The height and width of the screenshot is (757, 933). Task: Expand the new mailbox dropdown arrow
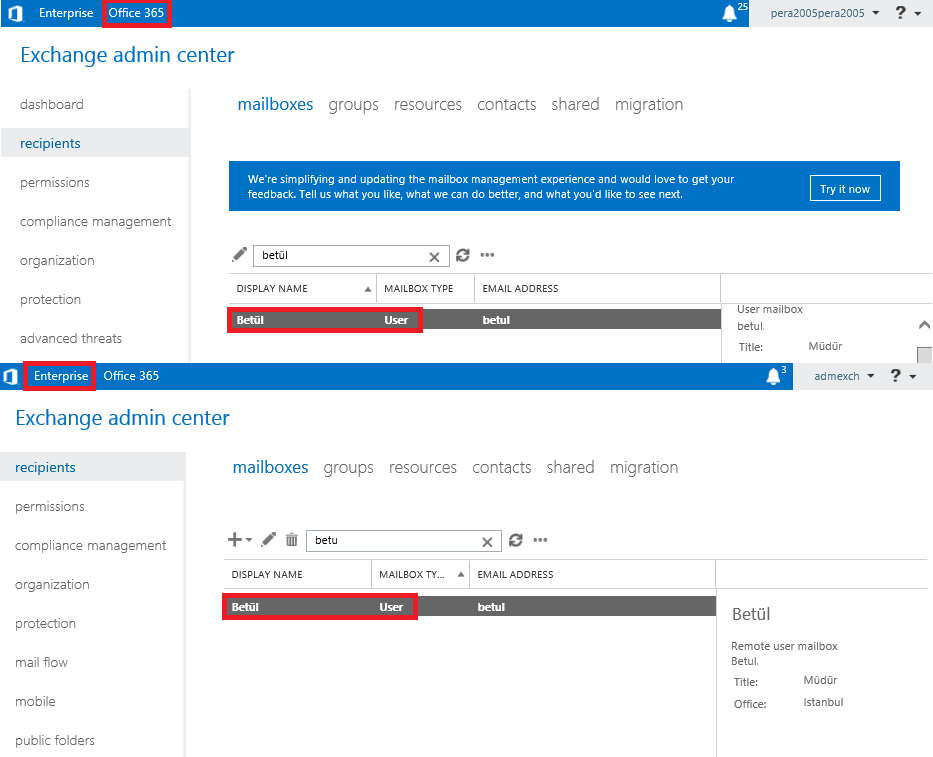point(249,540)
